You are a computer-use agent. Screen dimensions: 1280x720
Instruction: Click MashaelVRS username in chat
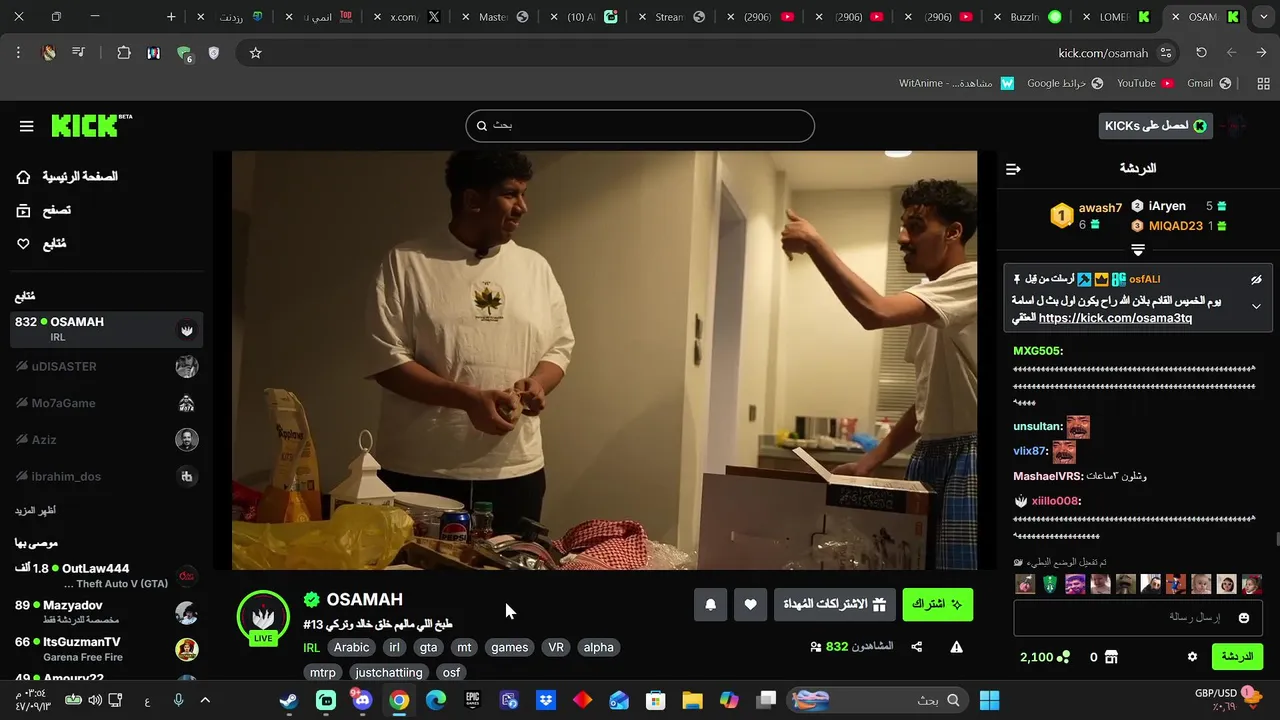pos(1049,476)
